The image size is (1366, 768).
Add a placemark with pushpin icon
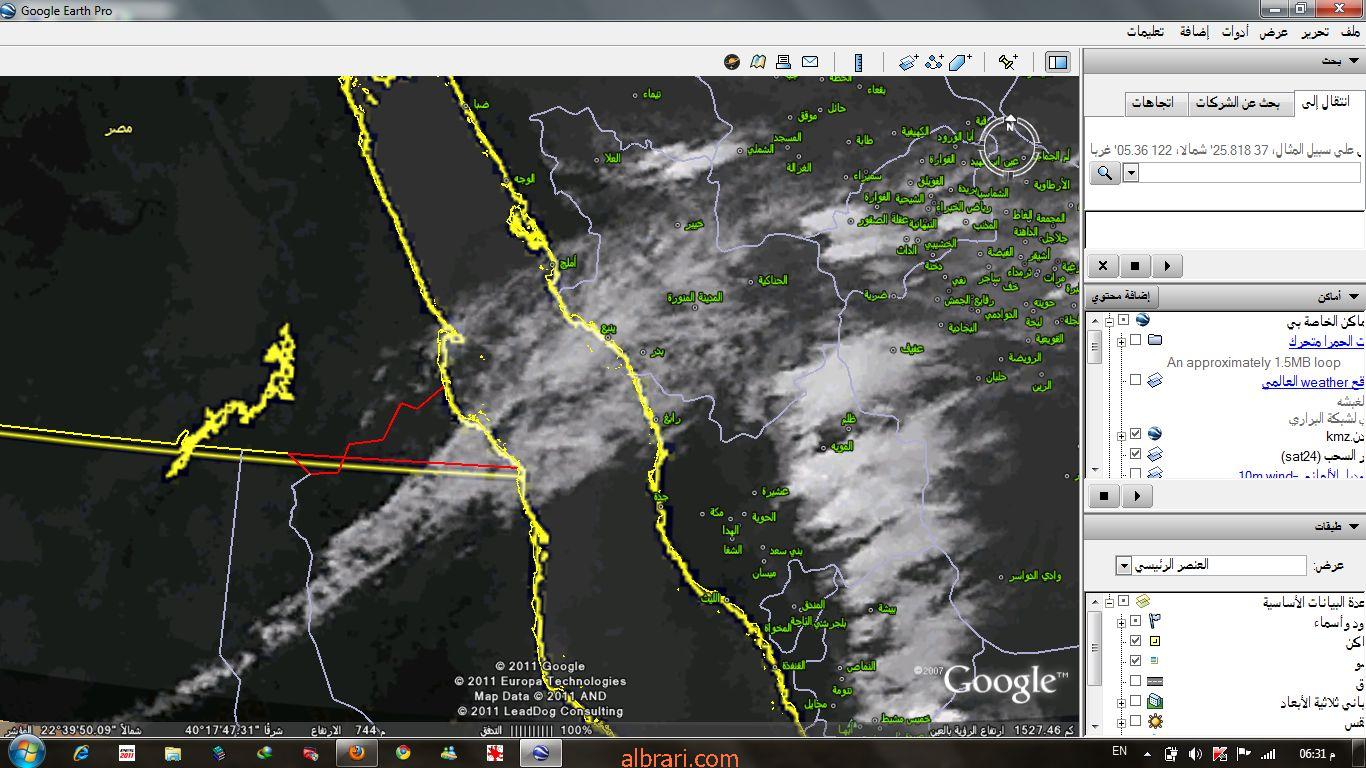click(x=1008, y=62)
